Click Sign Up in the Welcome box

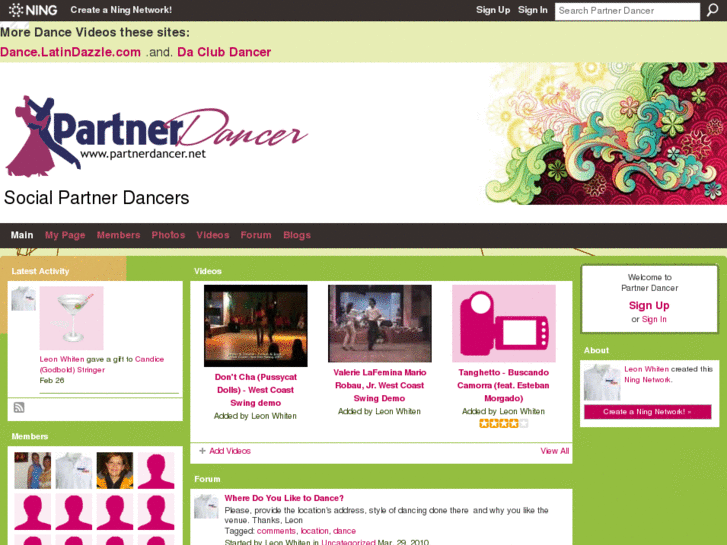(649, 306)
